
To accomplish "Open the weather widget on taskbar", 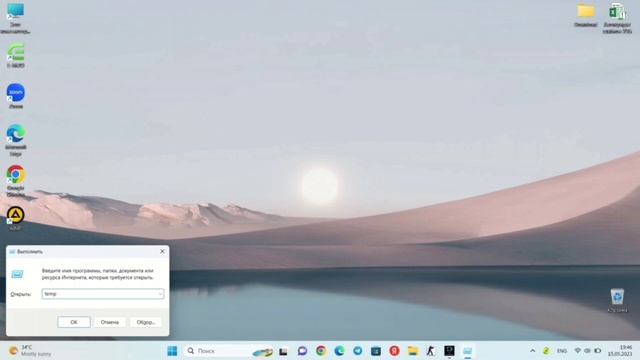I will click(29, 351).
